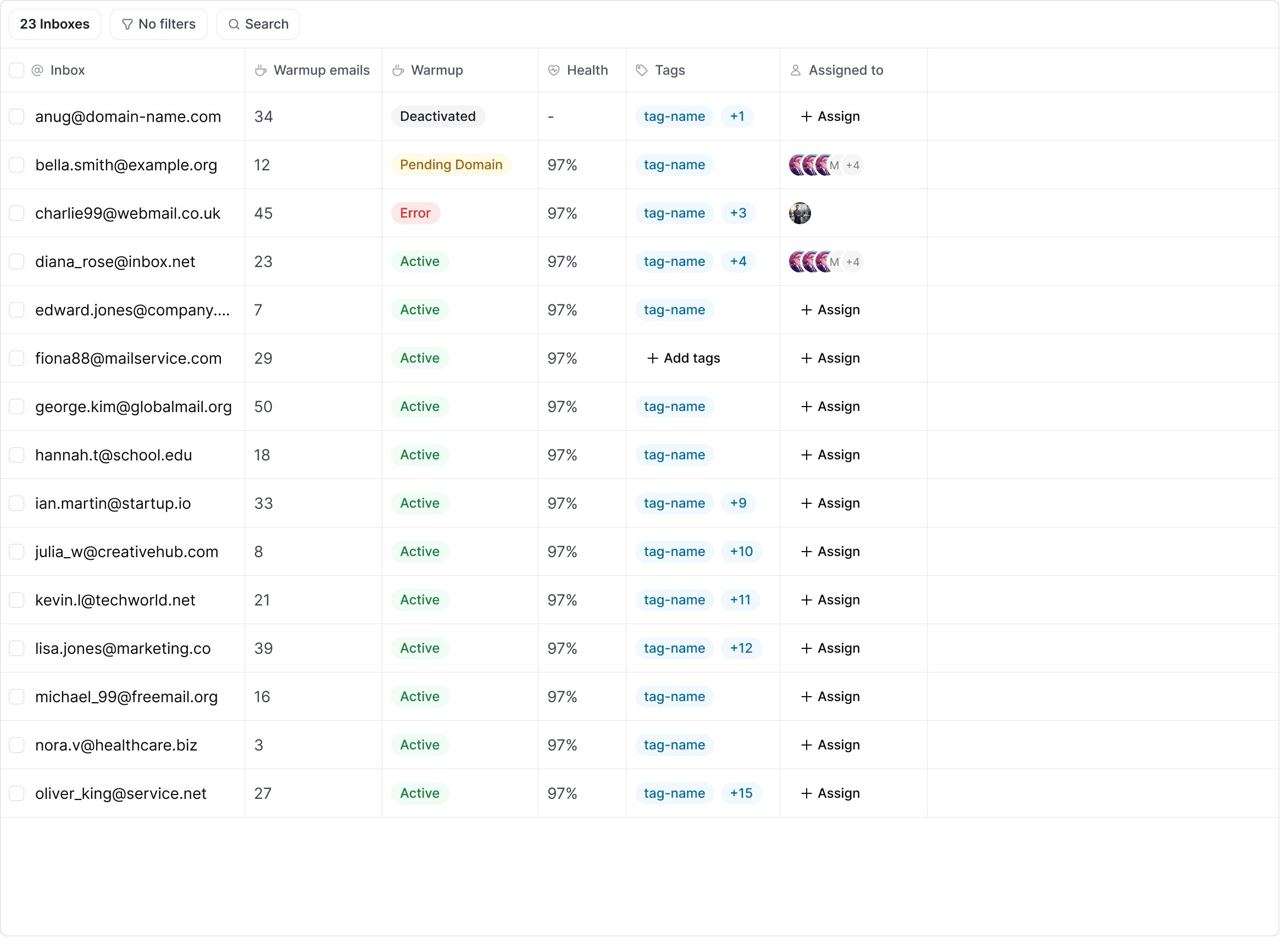Click Assign for edward.jones inbox

coord(830,310)
